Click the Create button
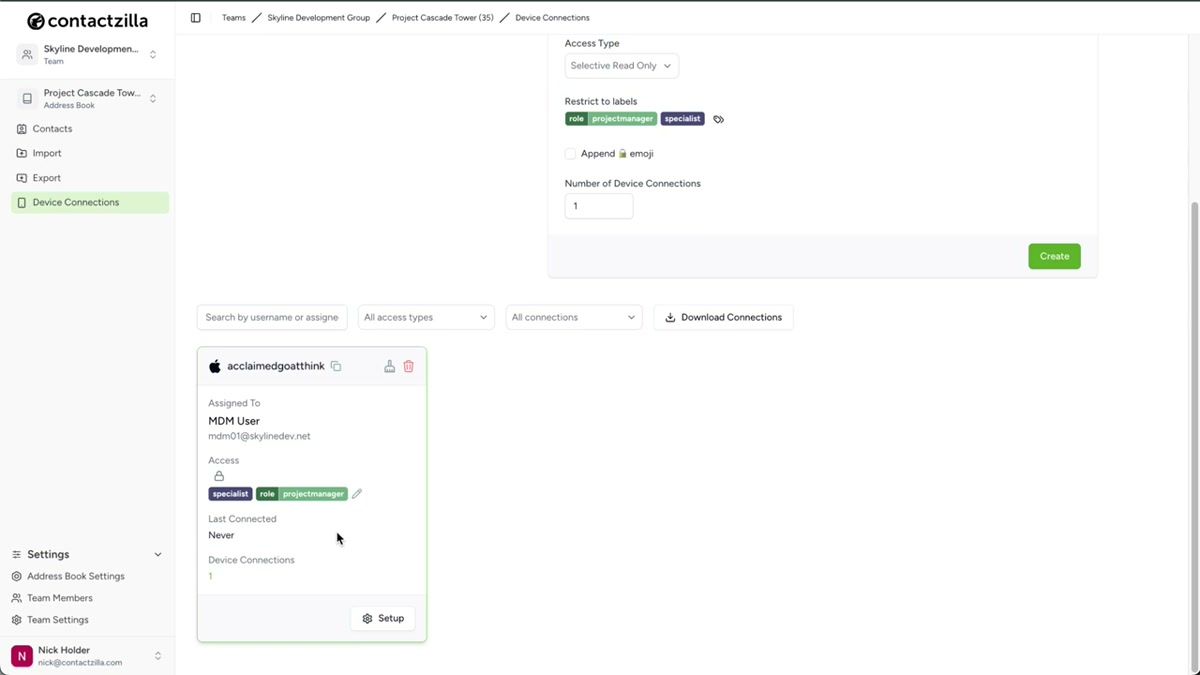The height and width of the screenshot is (675, 1200). point(1054,256)
